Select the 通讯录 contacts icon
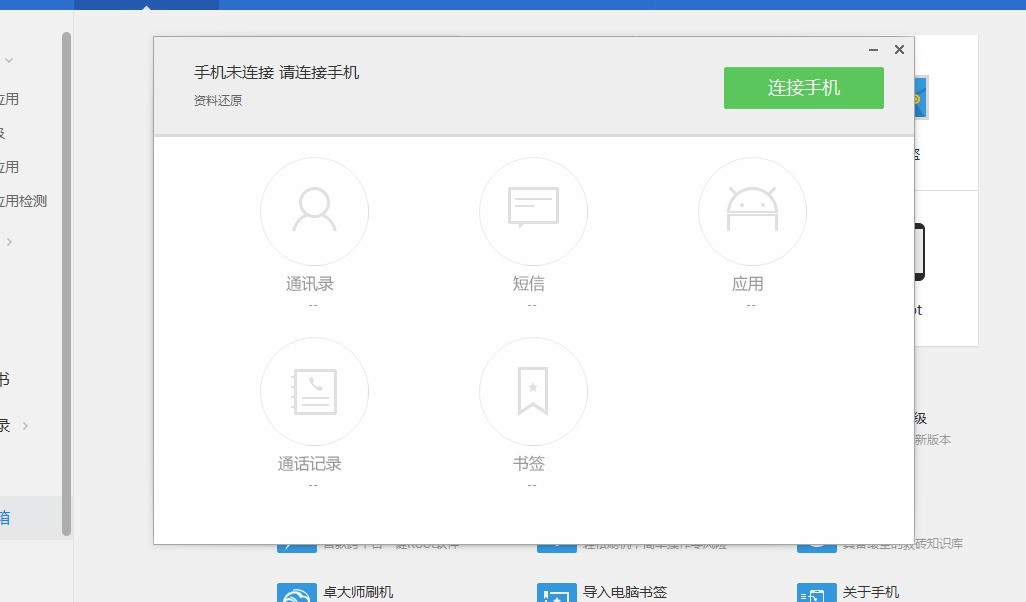The height and width of the screenshot is (602, 1026). pyautogui.click(x=314, y=211)
